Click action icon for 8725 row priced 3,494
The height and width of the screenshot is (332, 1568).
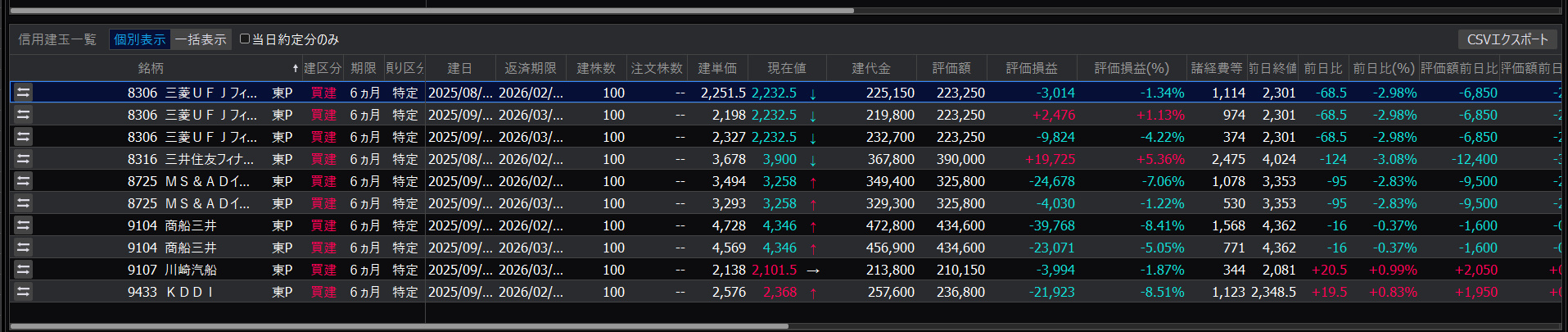pos(23,181)
